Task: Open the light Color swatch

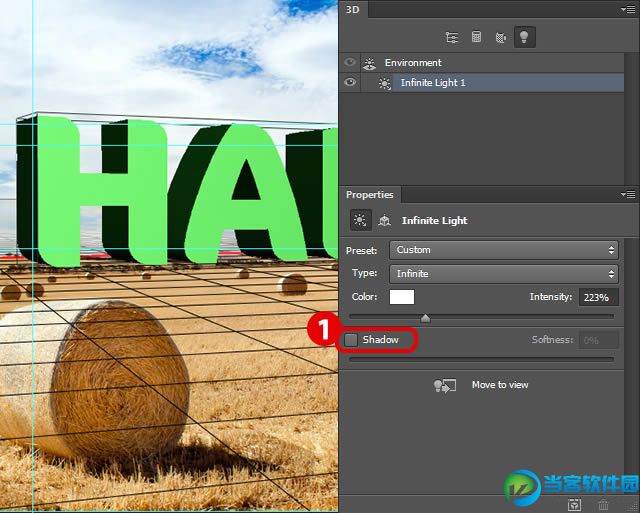Action: tap(402, 297)
